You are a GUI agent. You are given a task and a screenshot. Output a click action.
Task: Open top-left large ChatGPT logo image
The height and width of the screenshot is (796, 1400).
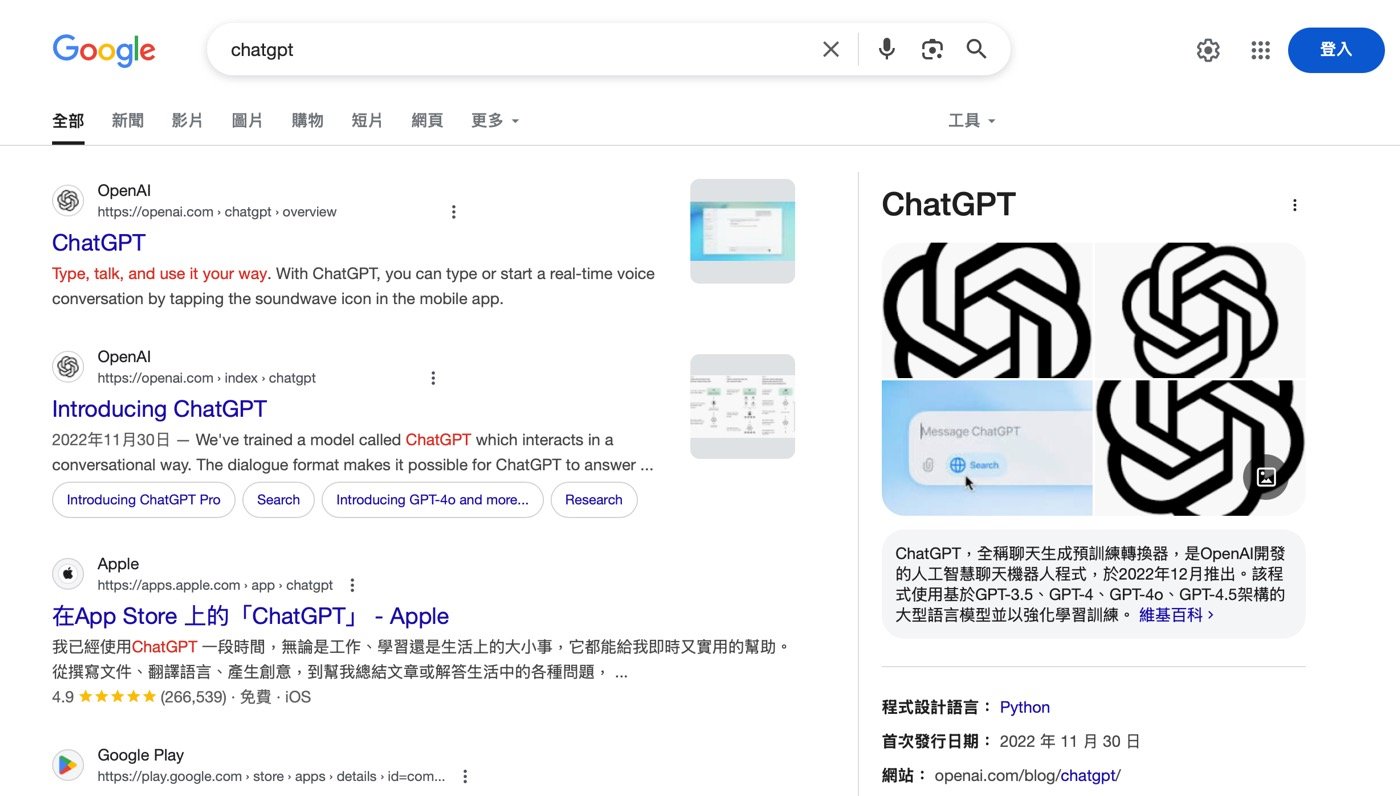pos(987,310)
